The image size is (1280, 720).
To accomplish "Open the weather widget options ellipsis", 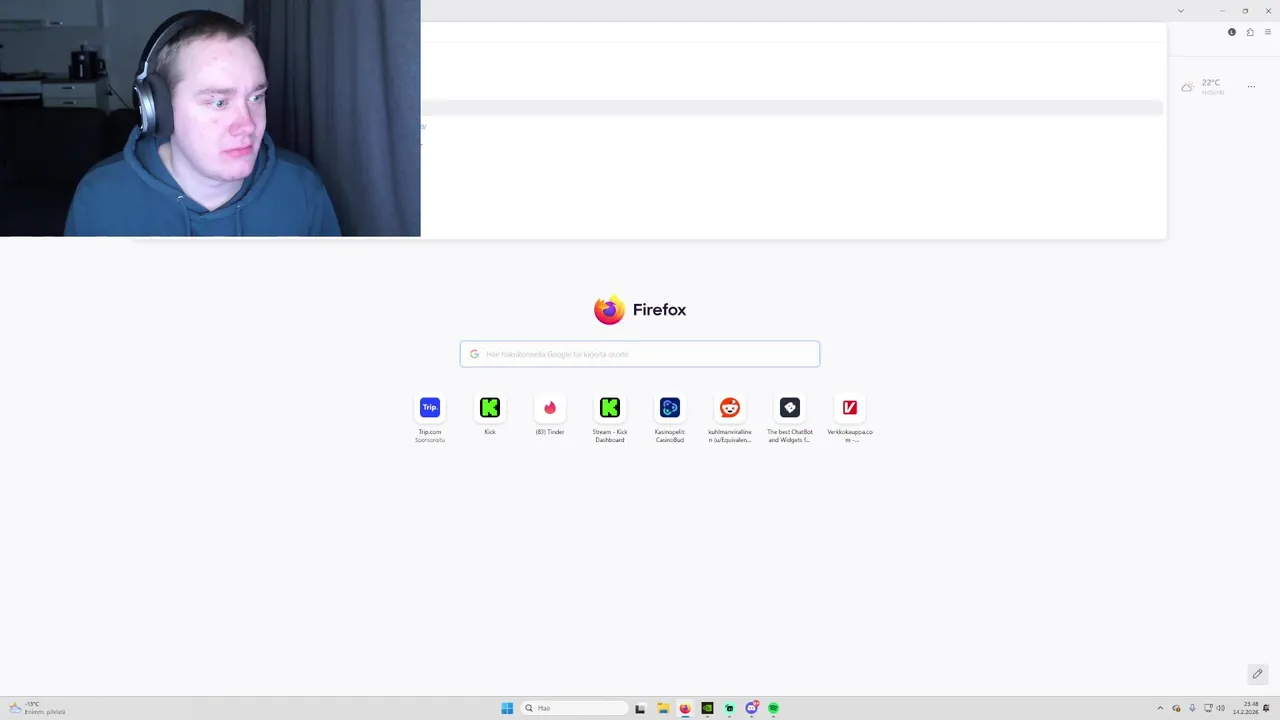I will [1251, 87].
